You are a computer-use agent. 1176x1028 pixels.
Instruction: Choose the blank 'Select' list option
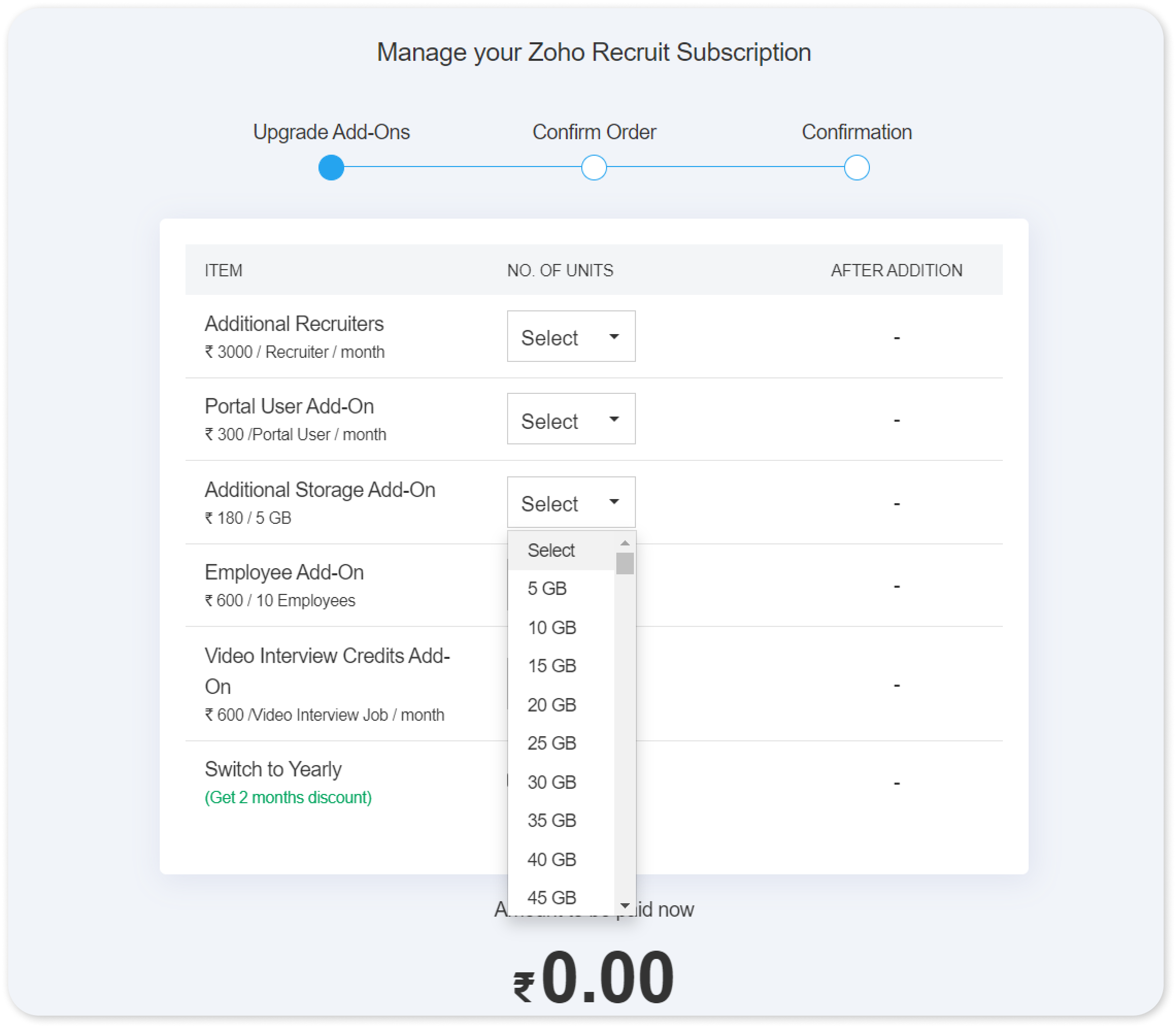point(550,551)
